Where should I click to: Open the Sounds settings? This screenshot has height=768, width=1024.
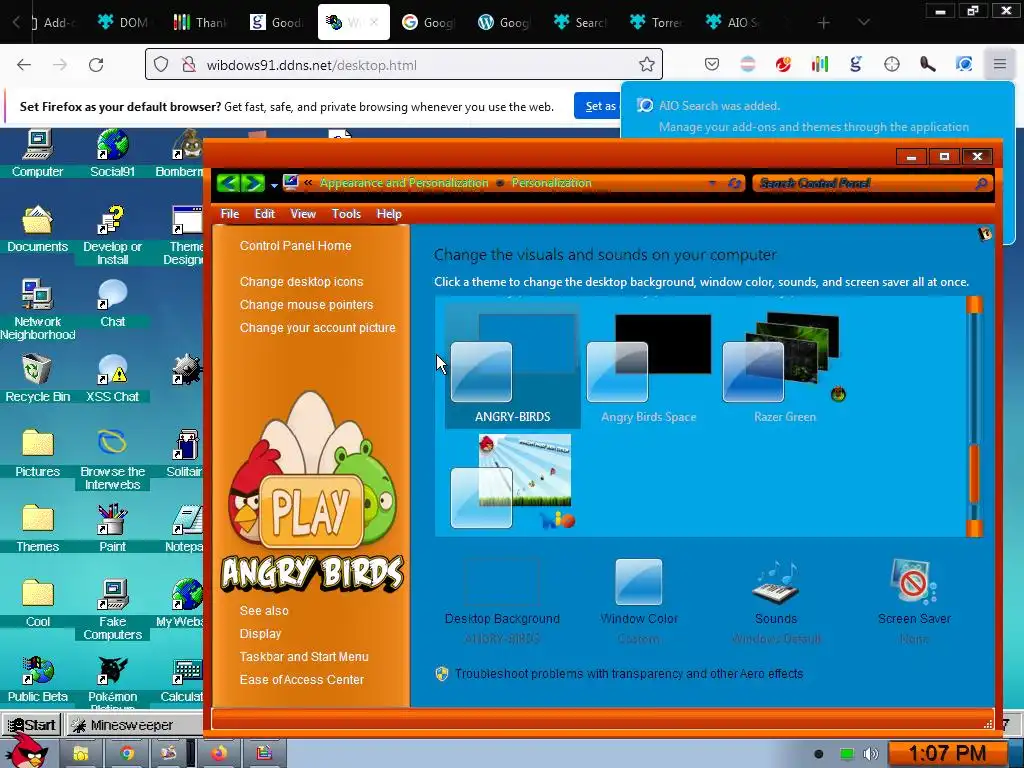tap(776, 601)
